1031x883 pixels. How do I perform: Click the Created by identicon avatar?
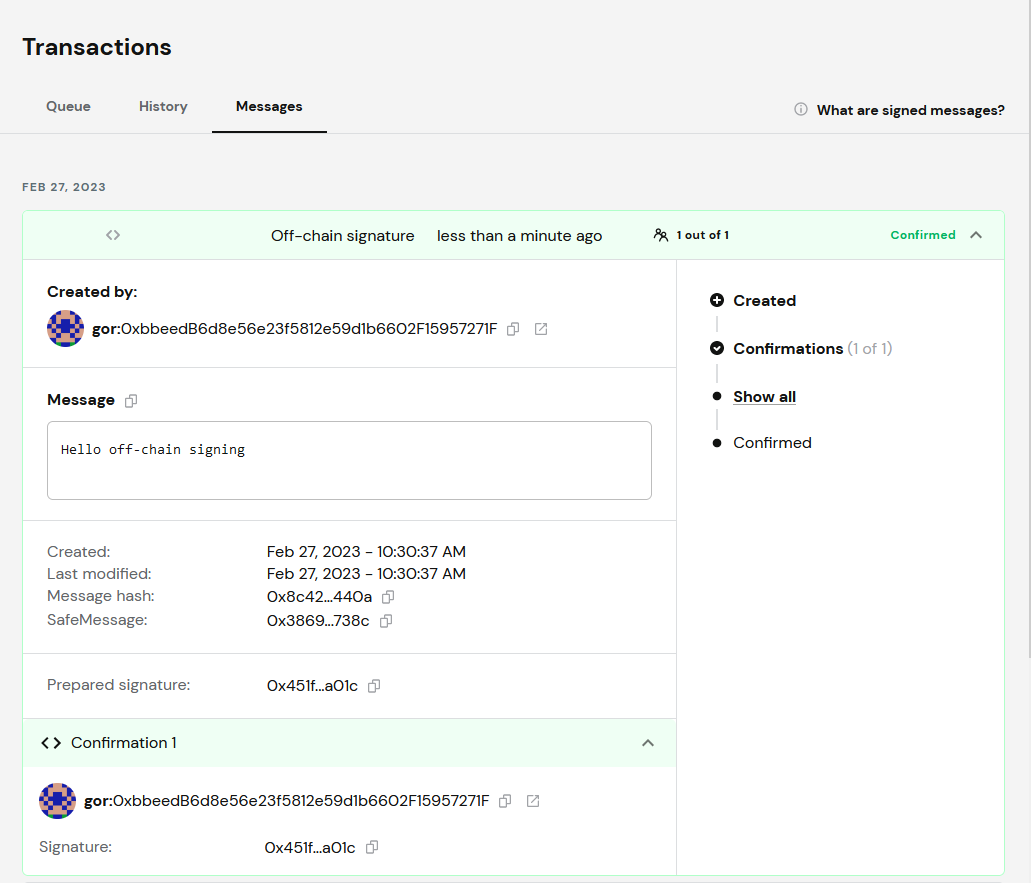(x=65, y=329)
